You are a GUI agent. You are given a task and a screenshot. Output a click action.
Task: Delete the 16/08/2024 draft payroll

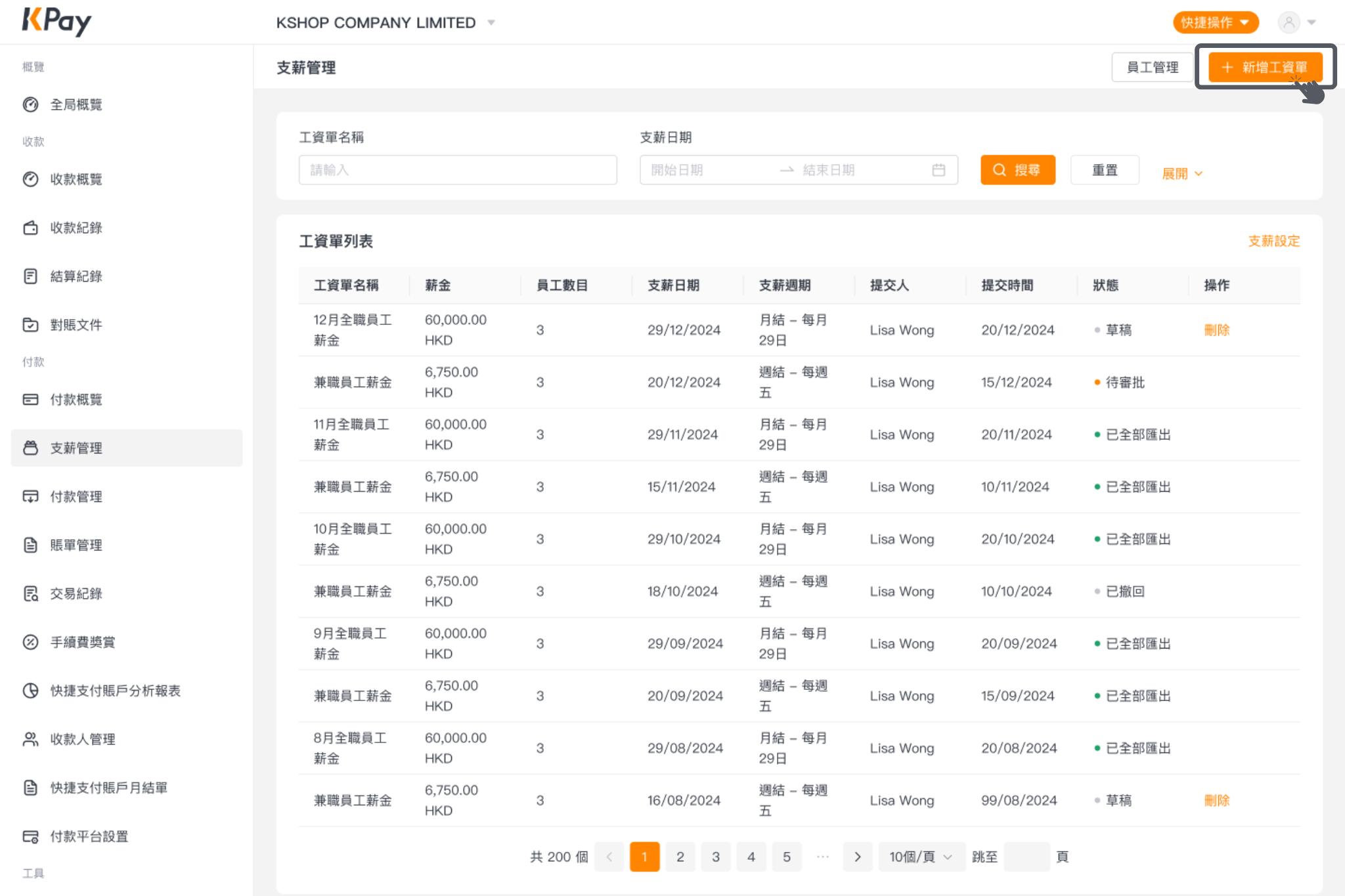click(1217, 801)
